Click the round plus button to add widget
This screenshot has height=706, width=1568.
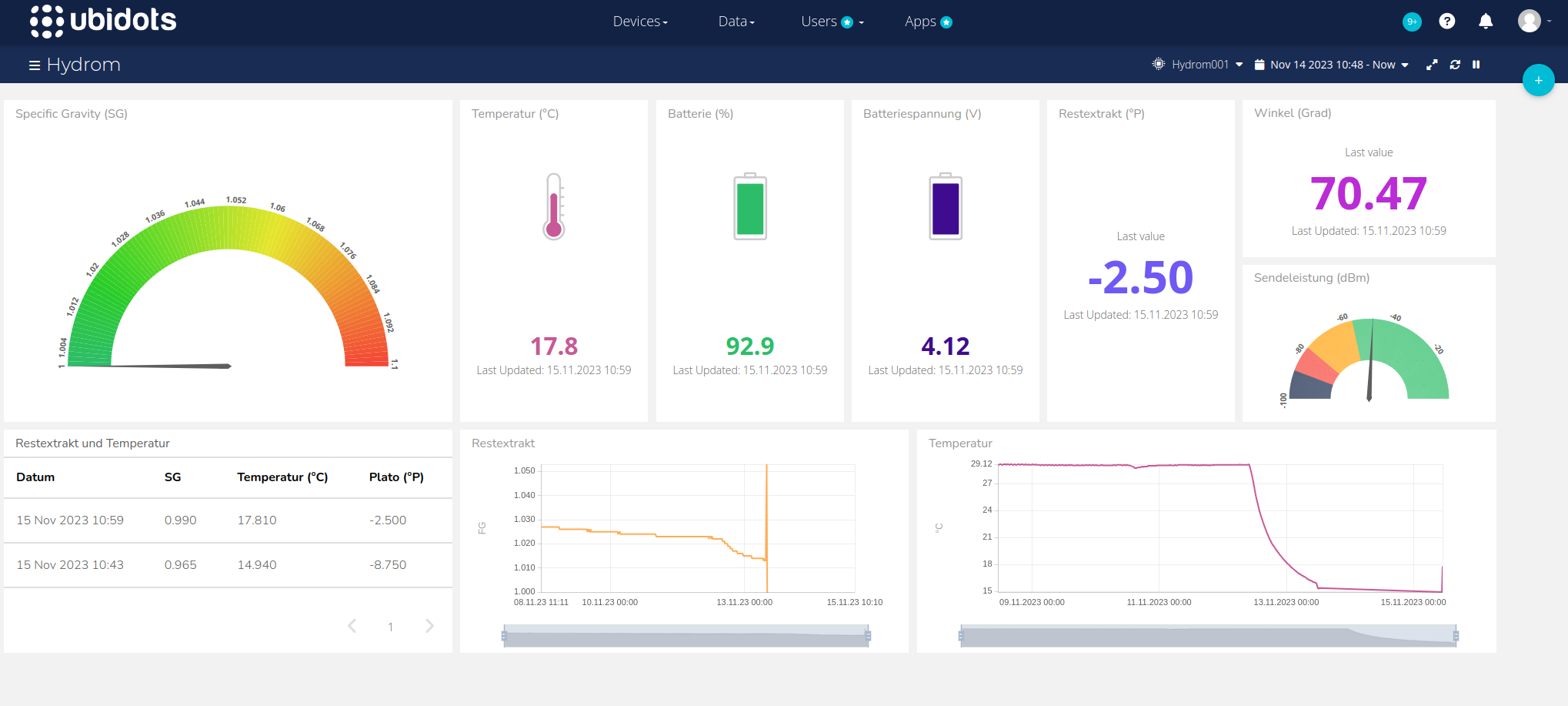tap(1538, 80)
